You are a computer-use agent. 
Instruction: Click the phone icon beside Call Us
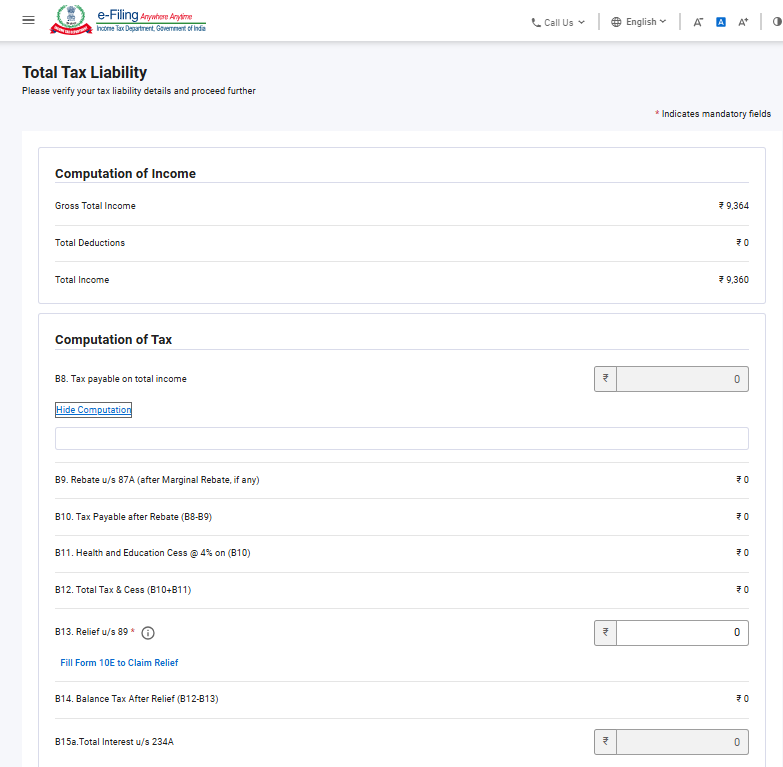pos(536,22)
